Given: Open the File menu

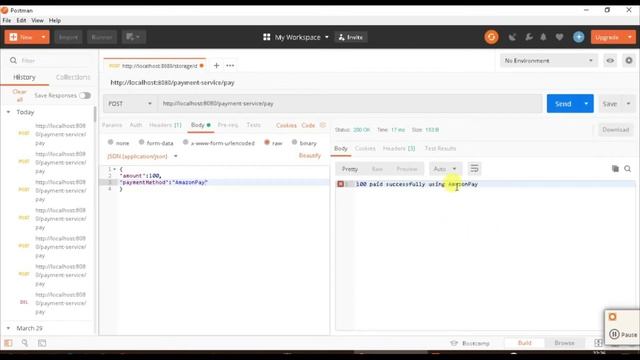Looking at the screenshot, I should click(7, 20).
